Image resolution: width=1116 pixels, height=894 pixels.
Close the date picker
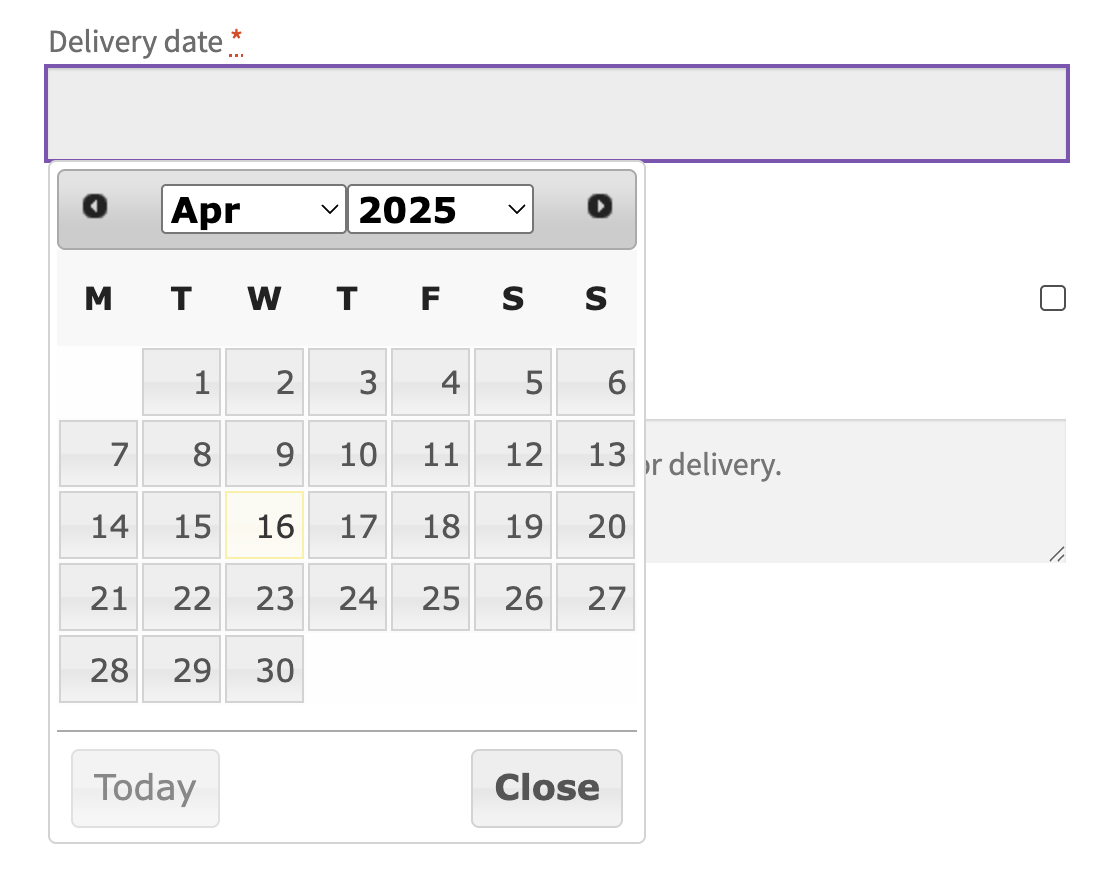[546, 788]
